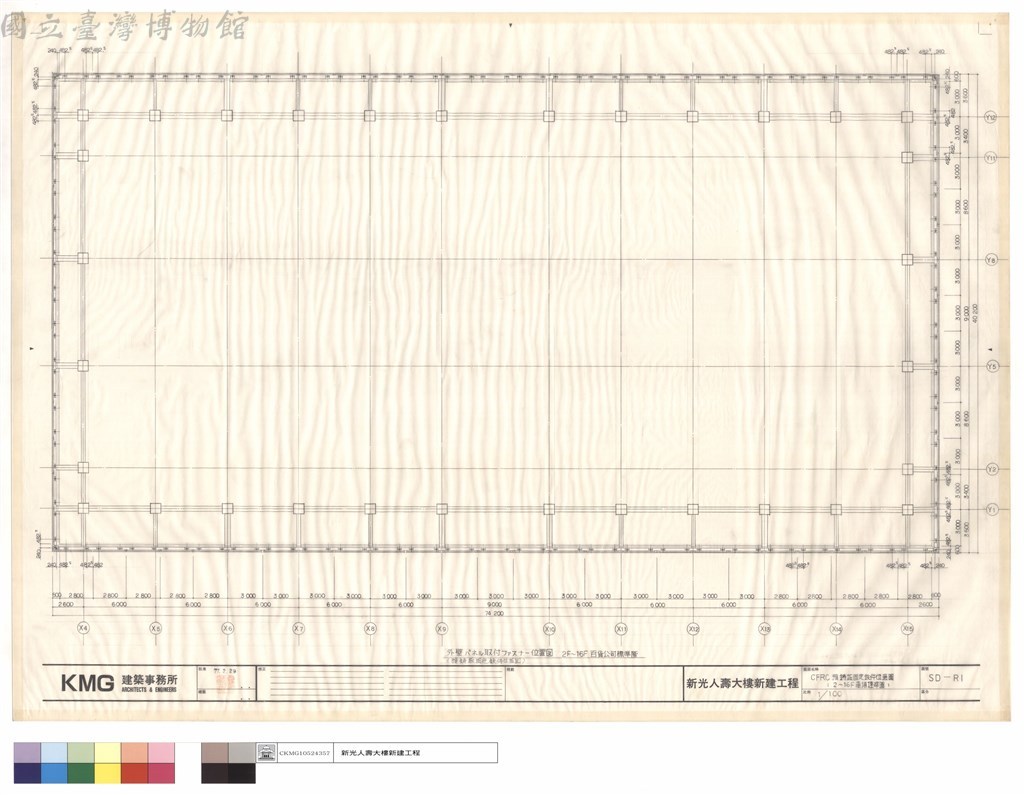This screenshot has width=1024, height=795.
Task: Click the KMG logo in title block
Action: [88, 683]
